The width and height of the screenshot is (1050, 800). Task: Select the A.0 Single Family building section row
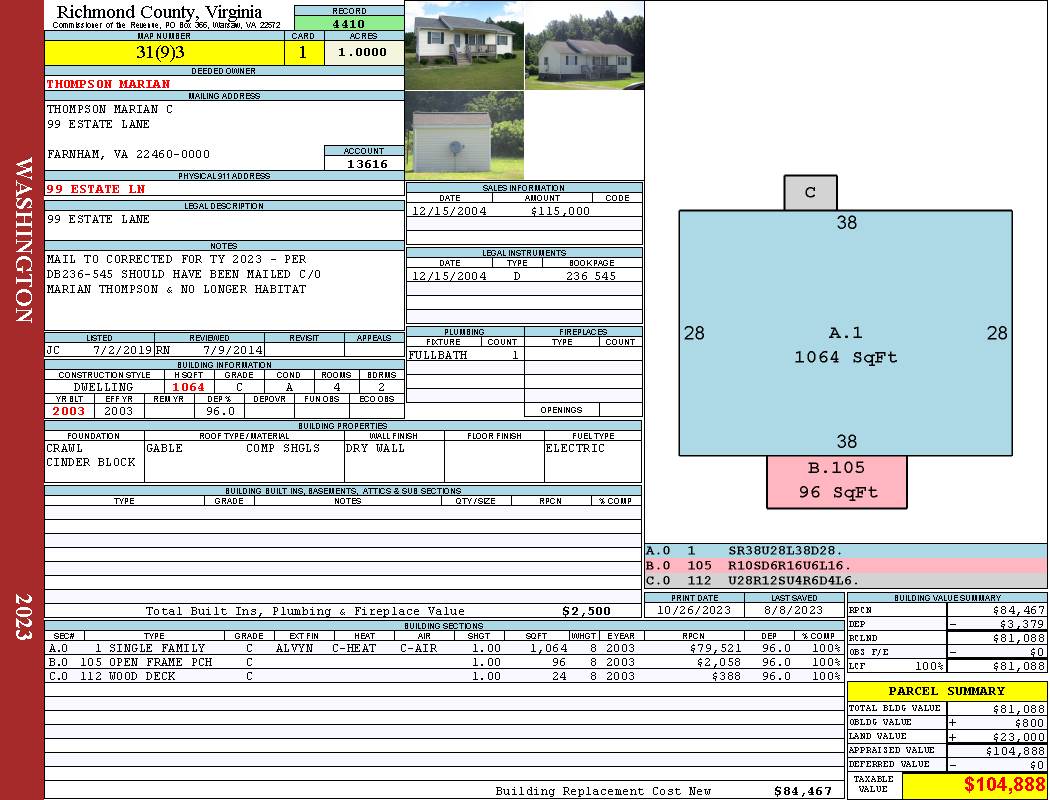coord(444,648)
